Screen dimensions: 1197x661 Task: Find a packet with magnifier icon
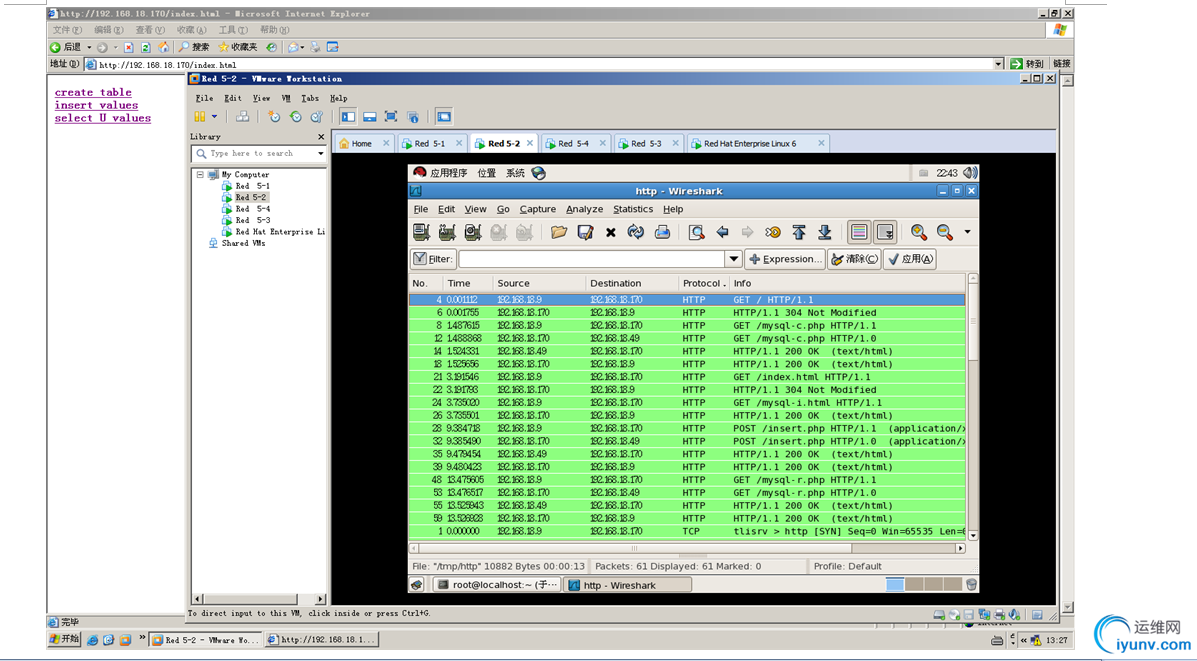pos(696,232)
